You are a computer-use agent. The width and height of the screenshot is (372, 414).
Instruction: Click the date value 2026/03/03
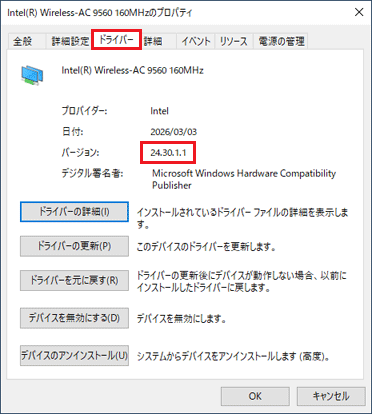coord(174,132)
